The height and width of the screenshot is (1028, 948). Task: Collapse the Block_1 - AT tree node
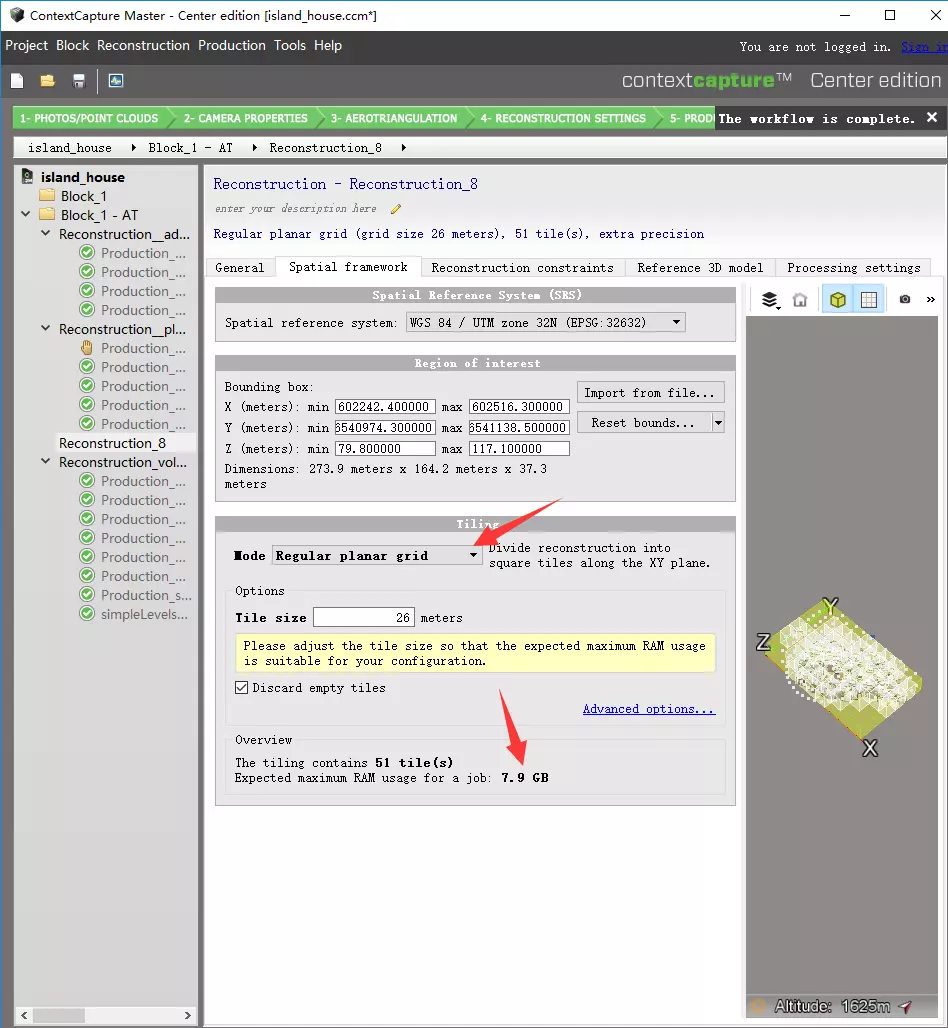pyautogui.click(x=26, y=214)
